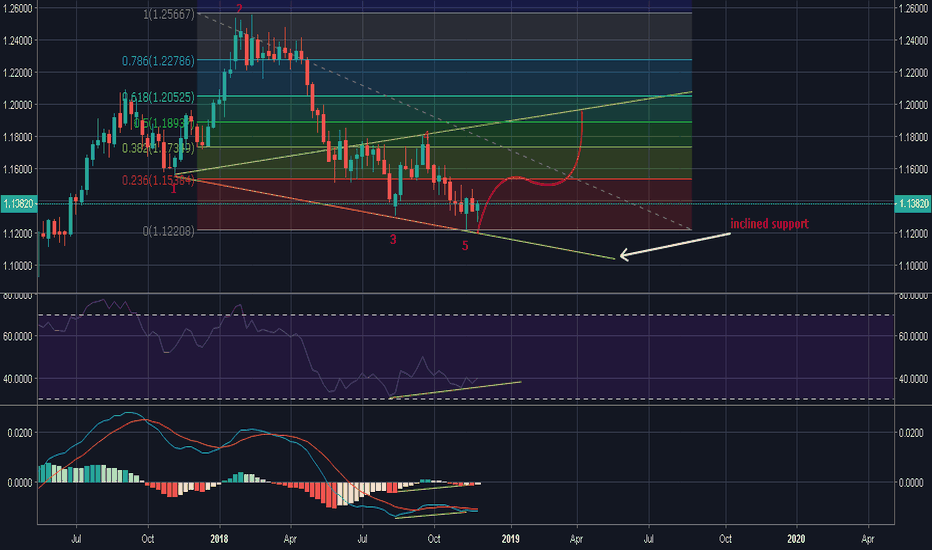Click the 1.13820 current price tag on left axis

pyautogui.click(x=18, y=203)
